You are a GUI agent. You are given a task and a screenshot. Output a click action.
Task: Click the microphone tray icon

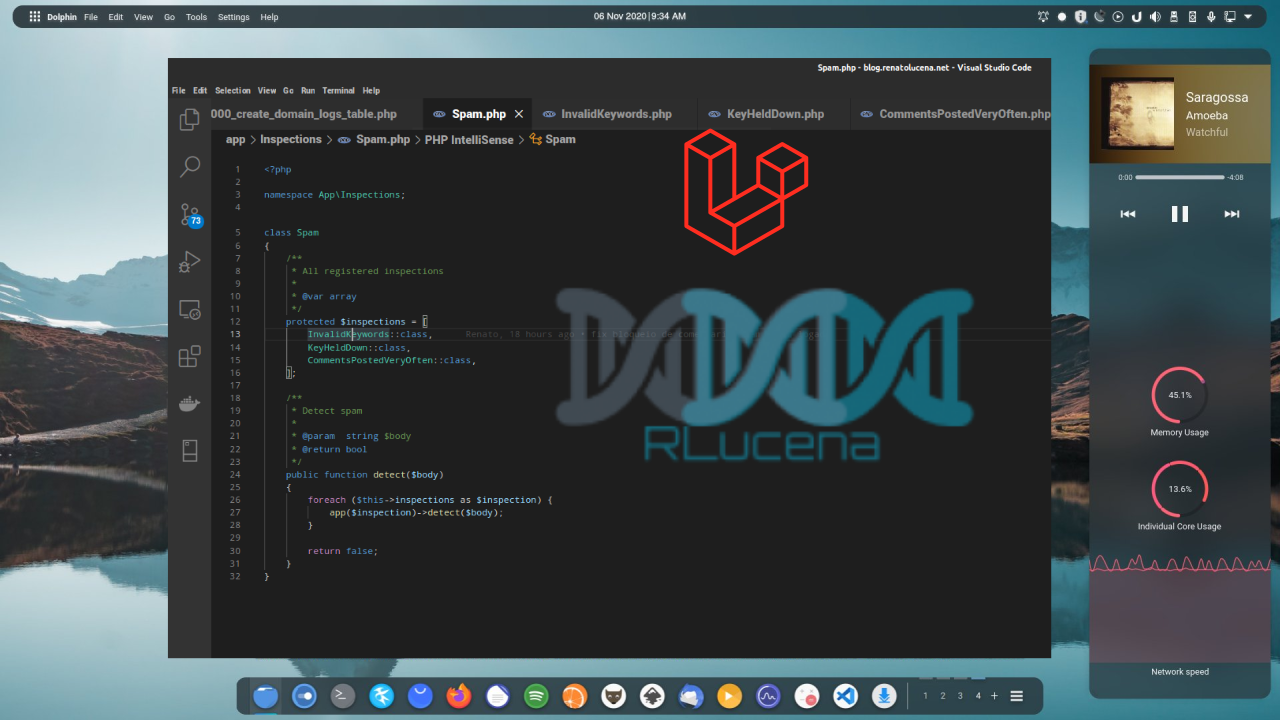1211,16
